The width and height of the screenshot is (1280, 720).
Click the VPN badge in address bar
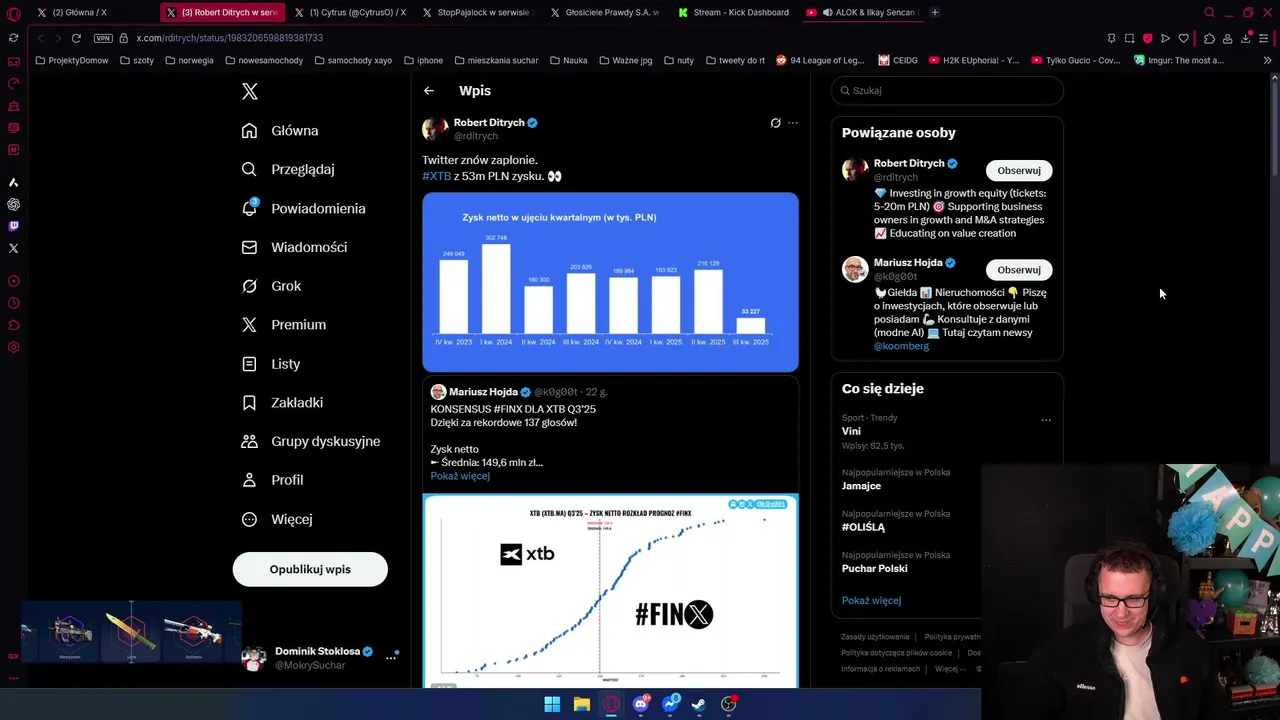coord(103,38)
